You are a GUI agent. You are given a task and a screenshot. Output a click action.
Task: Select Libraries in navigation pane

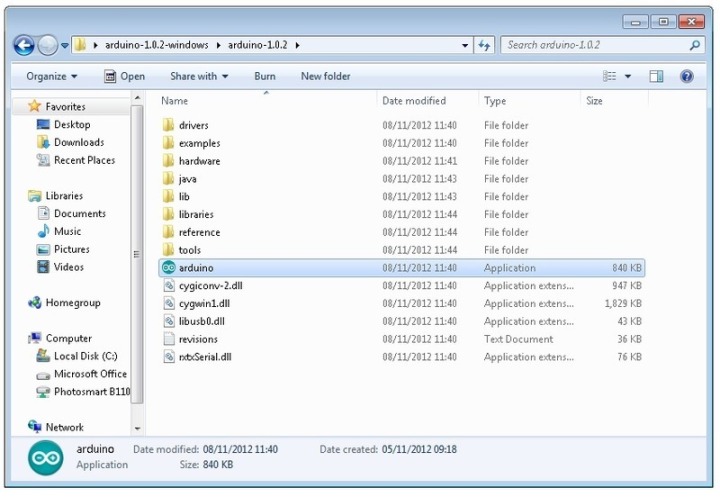click(64, 196)
